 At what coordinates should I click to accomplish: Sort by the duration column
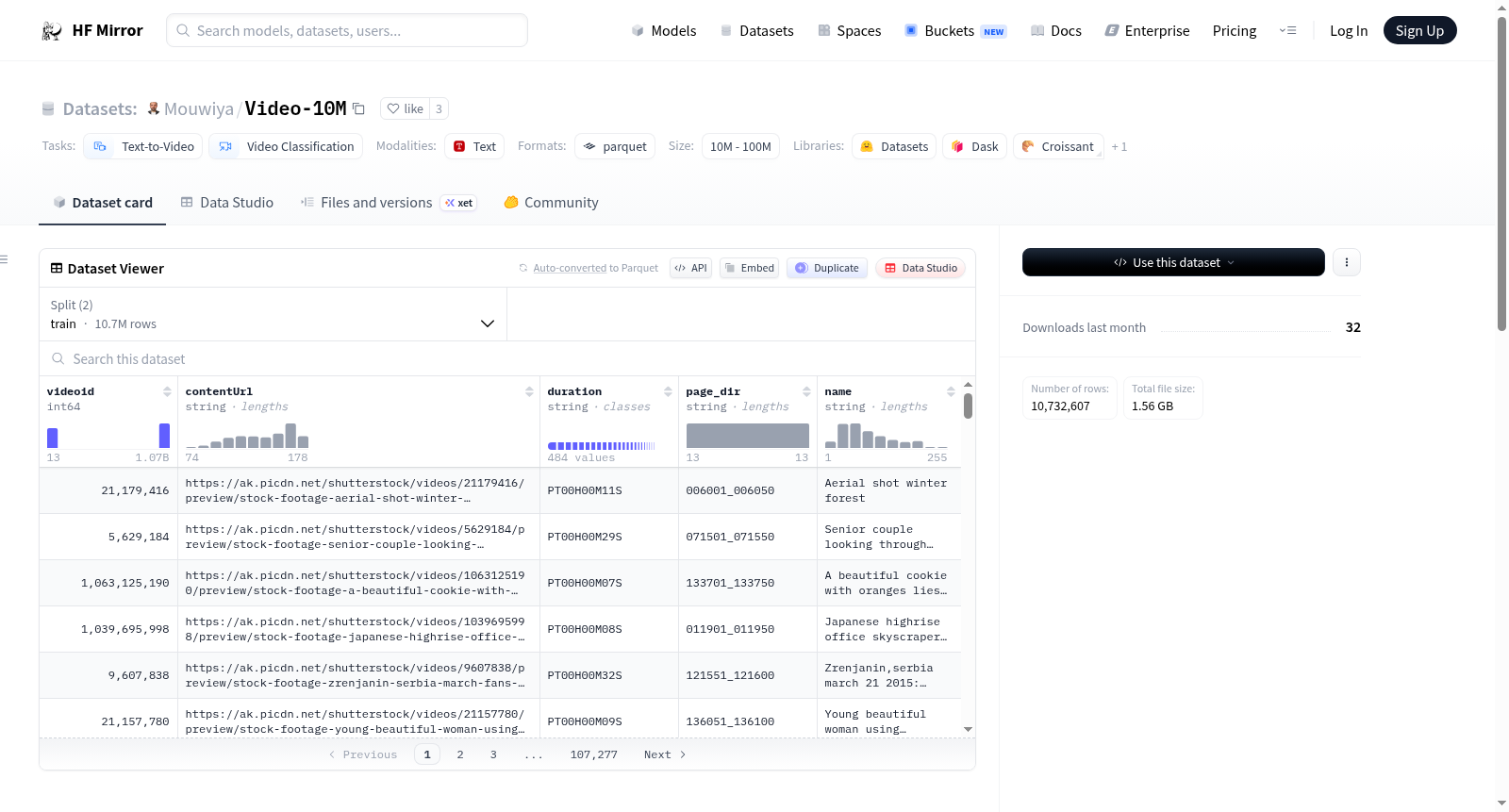point(668,391)
